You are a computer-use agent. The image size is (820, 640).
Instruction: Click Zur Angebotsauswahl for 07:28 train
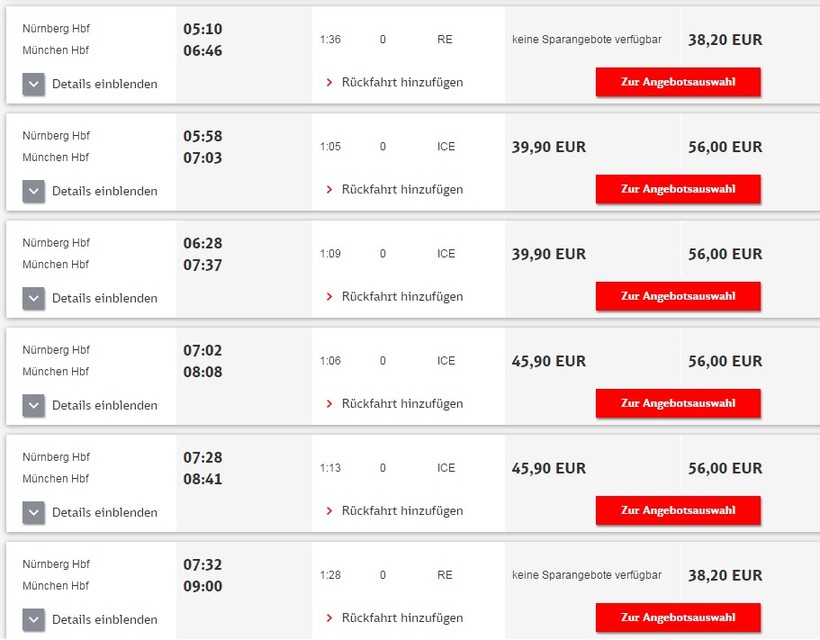[678, 510]
